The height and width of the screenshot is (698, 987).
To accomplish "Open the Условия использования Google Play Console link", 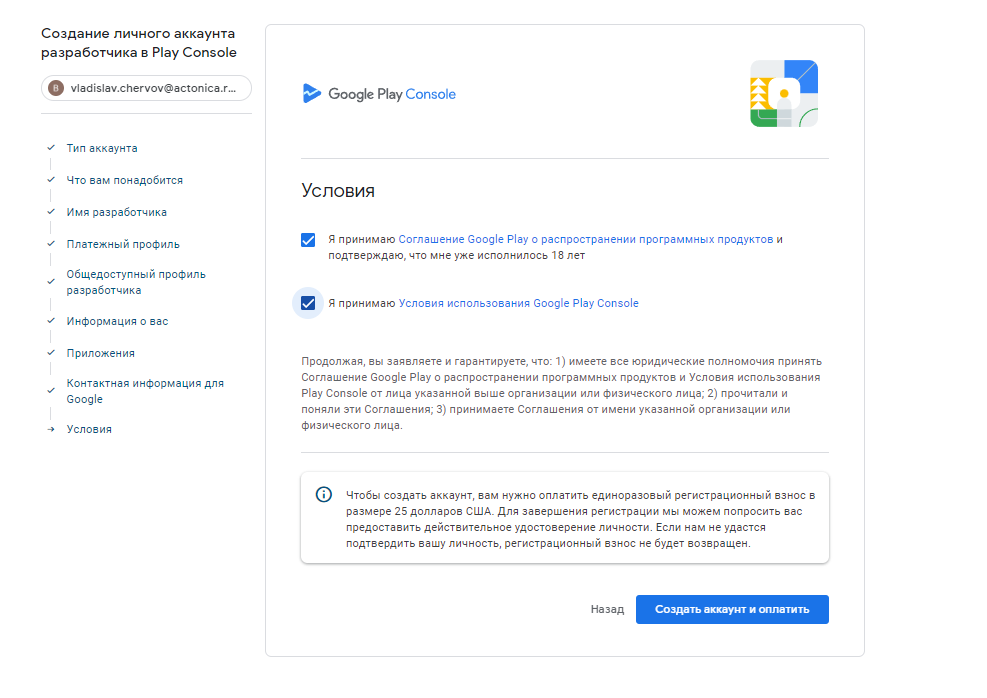I will [518, 303].
